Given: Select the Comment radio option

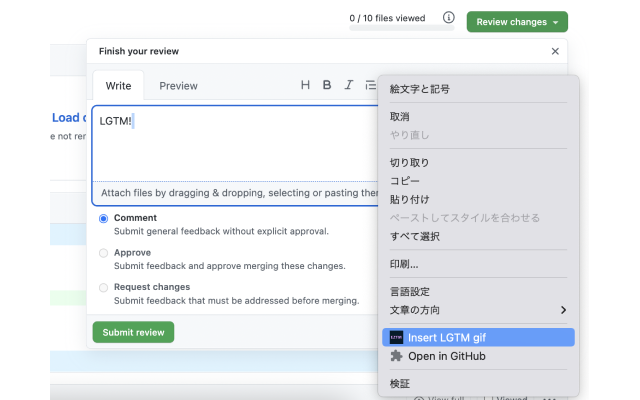Looking at the screenshot, I should tap(104, 218).
